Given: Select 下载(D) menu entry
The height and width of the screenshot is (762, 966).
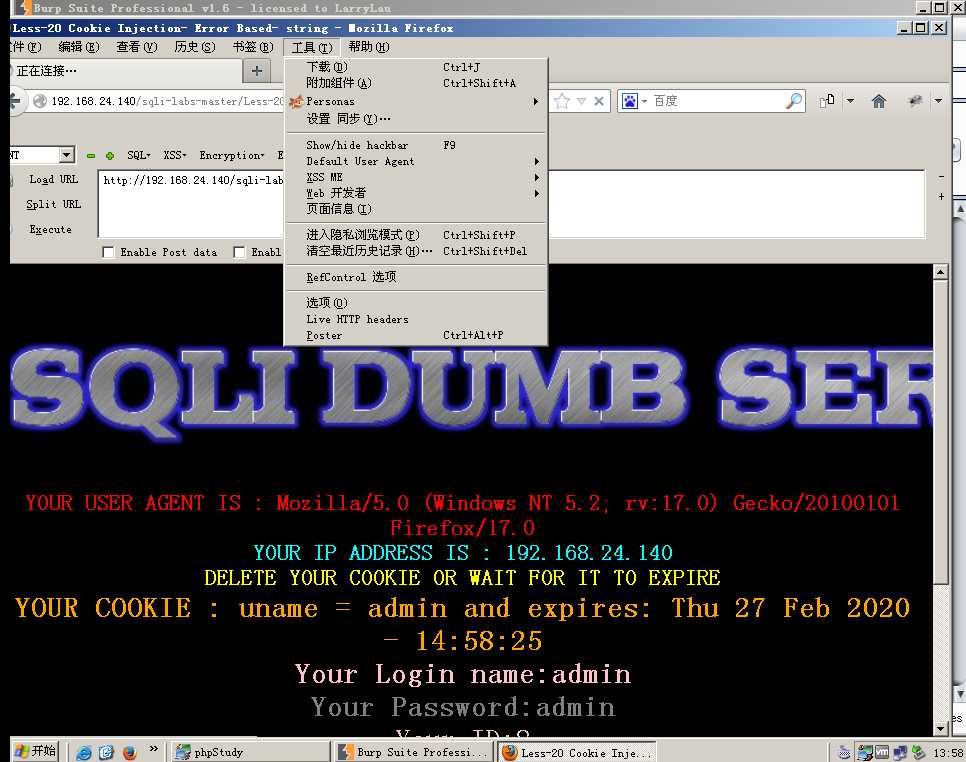Looking at the screenshot, I should [415, 67].
